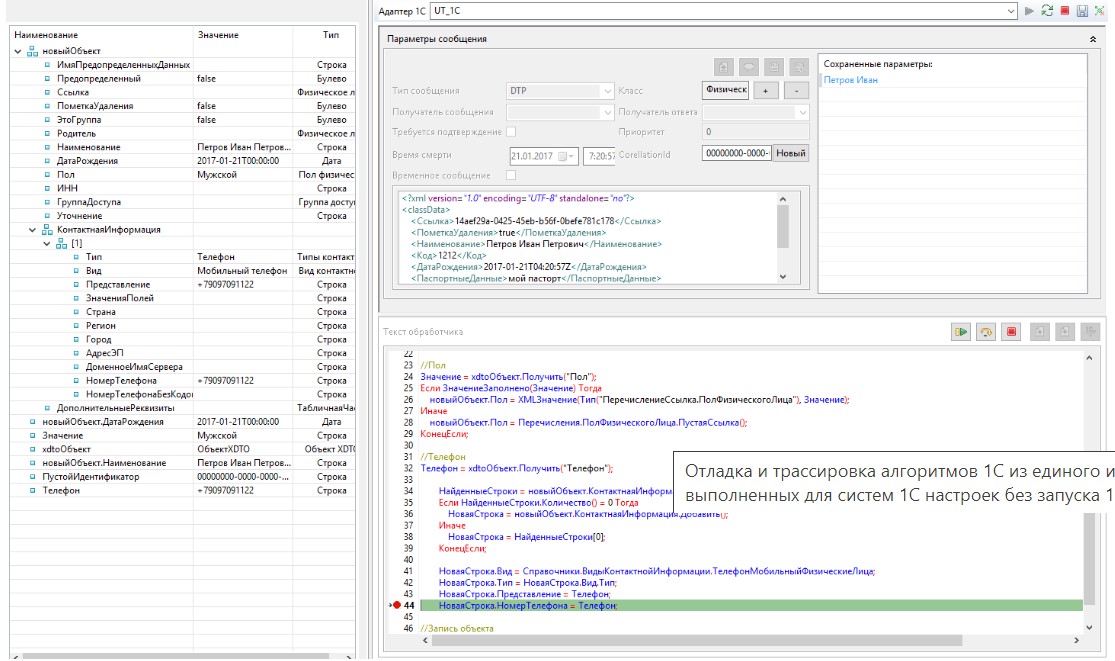Collapse the 'КонтактнаяИнформация' tree node
This screenshot has width=1115, height=661.
click(x=33, y=230)
